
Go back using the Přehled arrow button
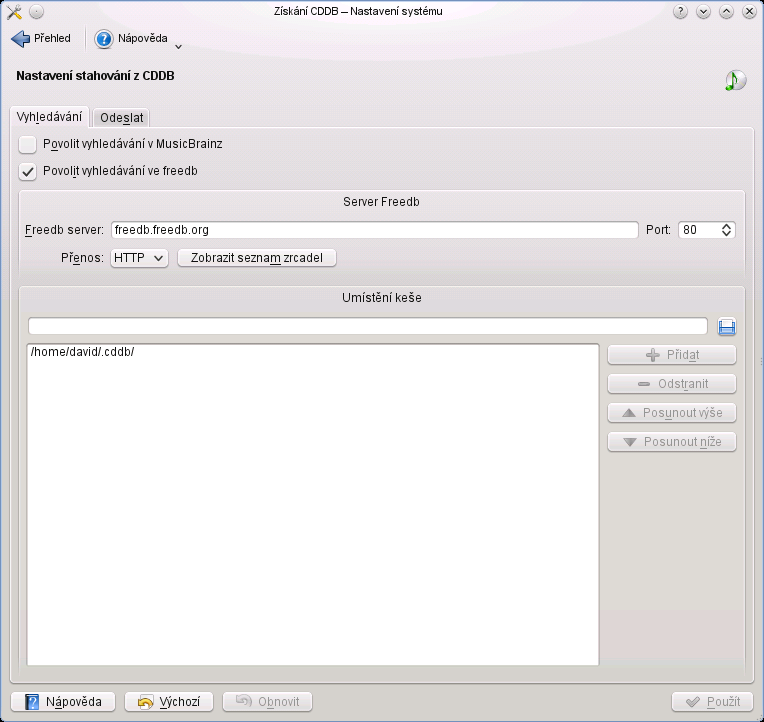click(41, 38)
